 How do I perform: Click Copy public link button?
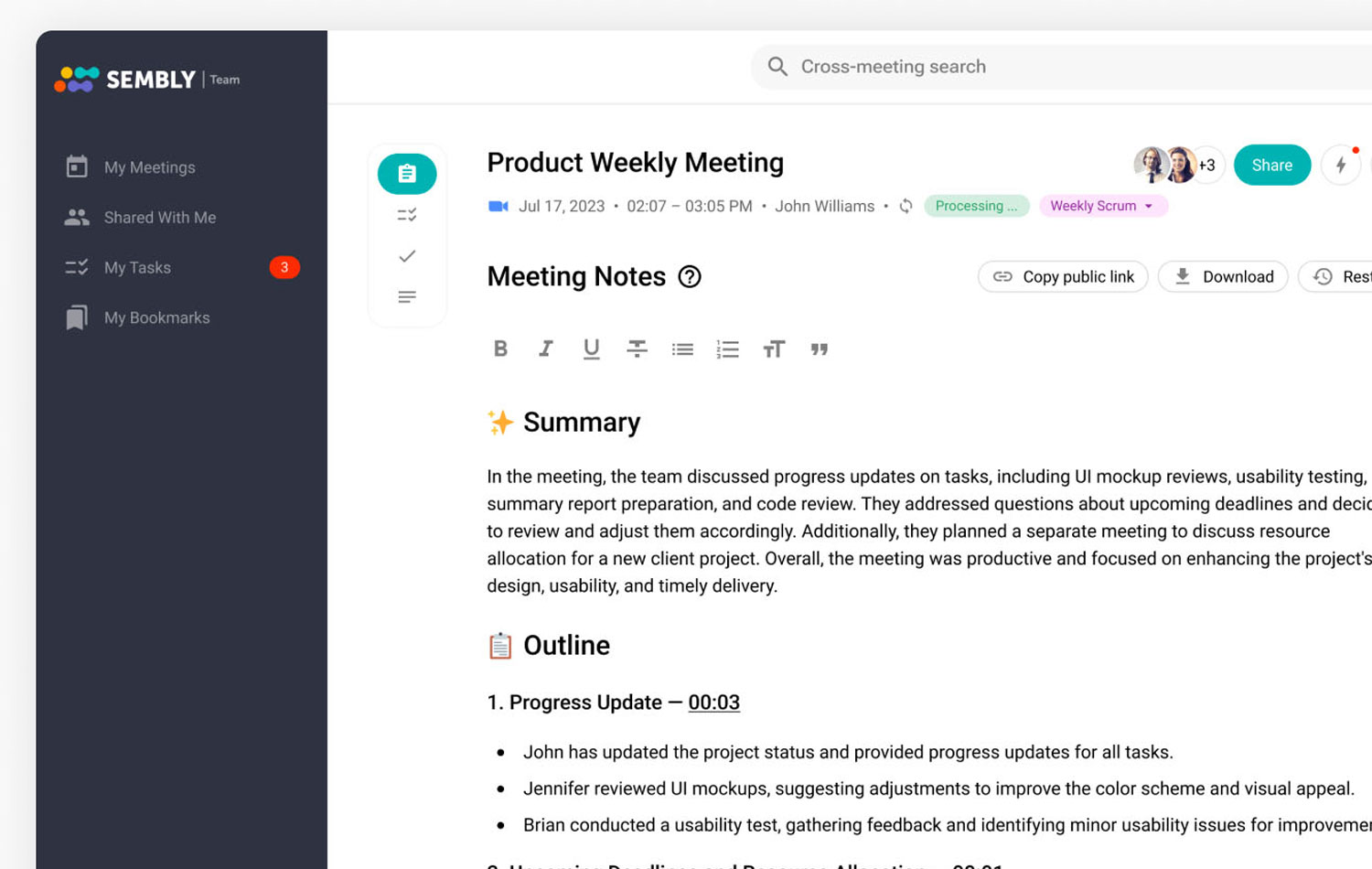tap(1063, 276)
